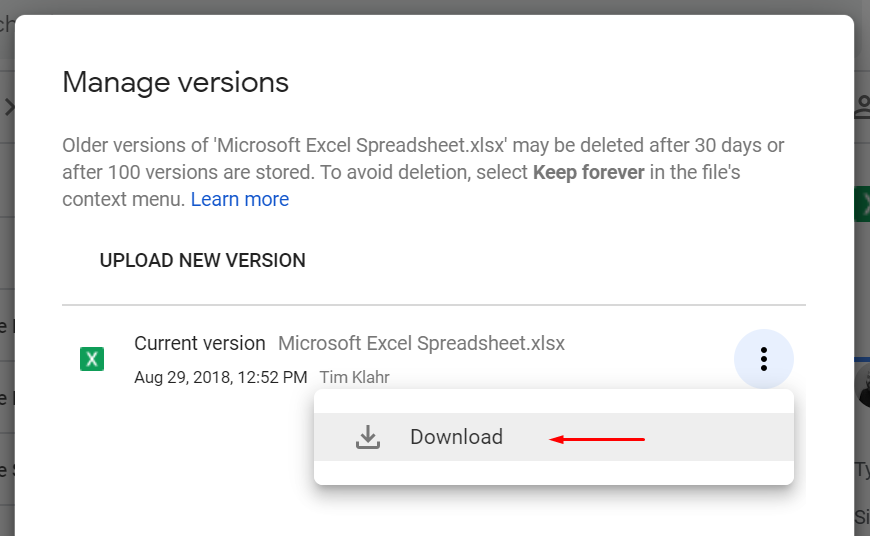Click the green Excel icon beside Current version
The width and height of the screenshot is (870, 536).
pos(92,359)
